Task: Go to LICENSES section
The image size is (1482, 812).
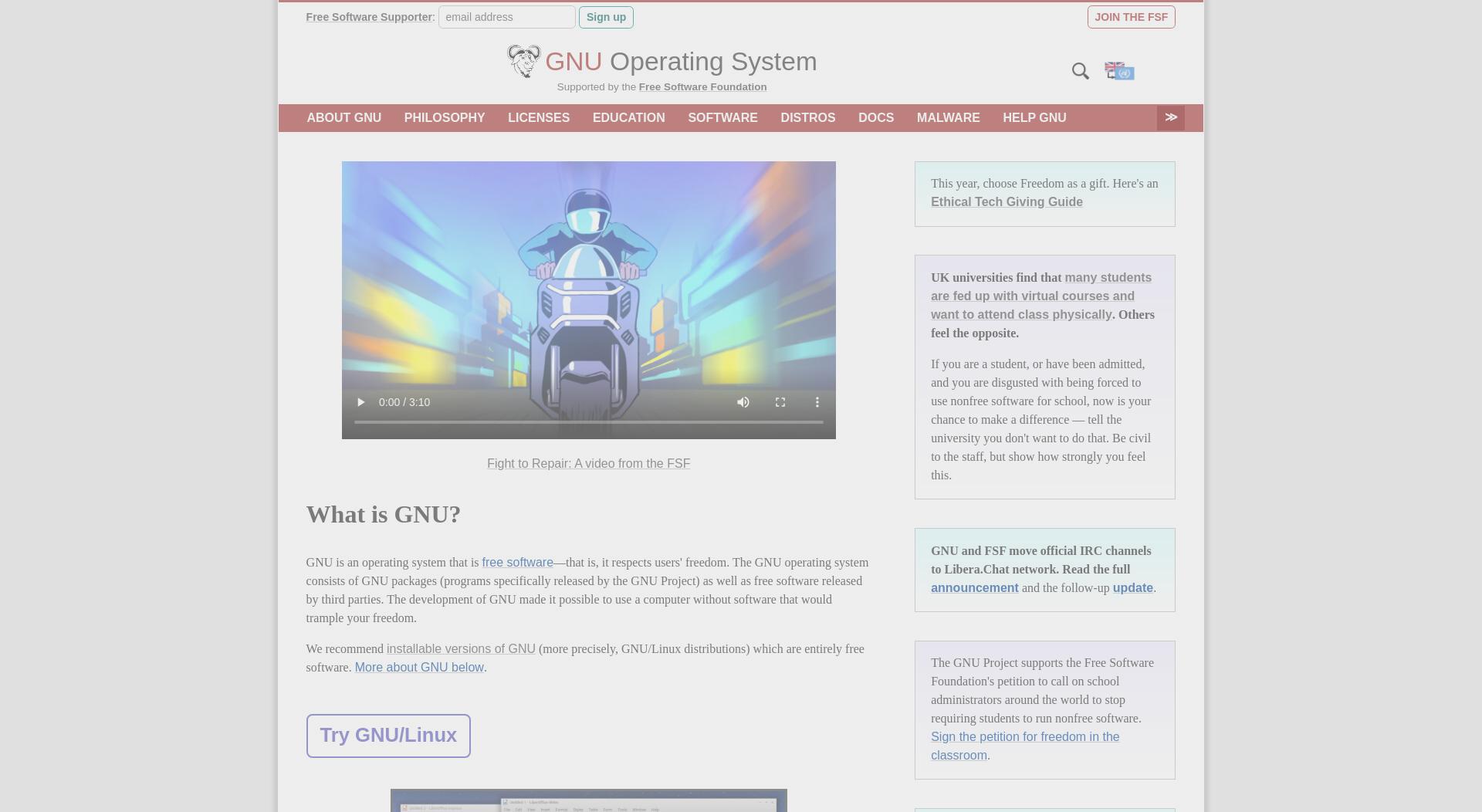Action: pos(539,118)
